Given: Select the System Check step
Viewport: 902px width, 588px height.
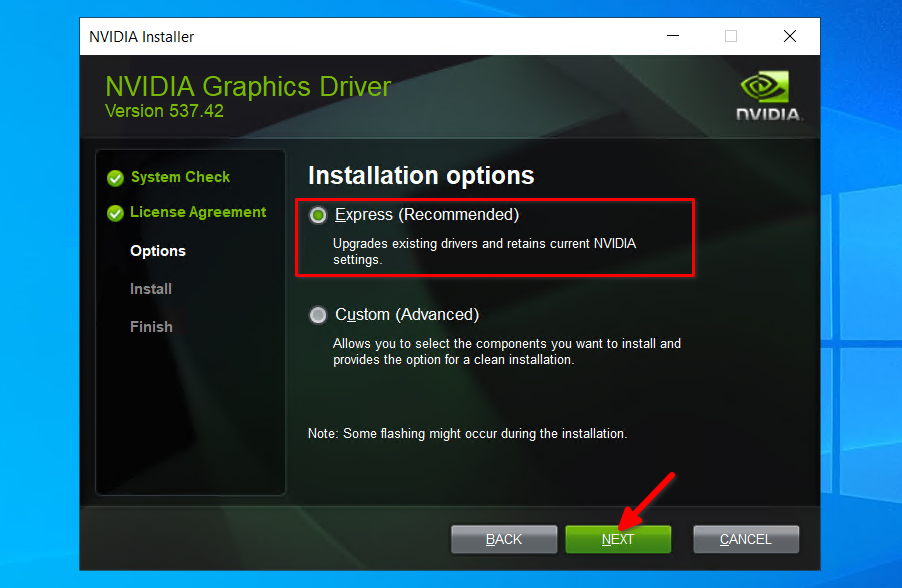Looking at the screenshot, I should (180, 177).
